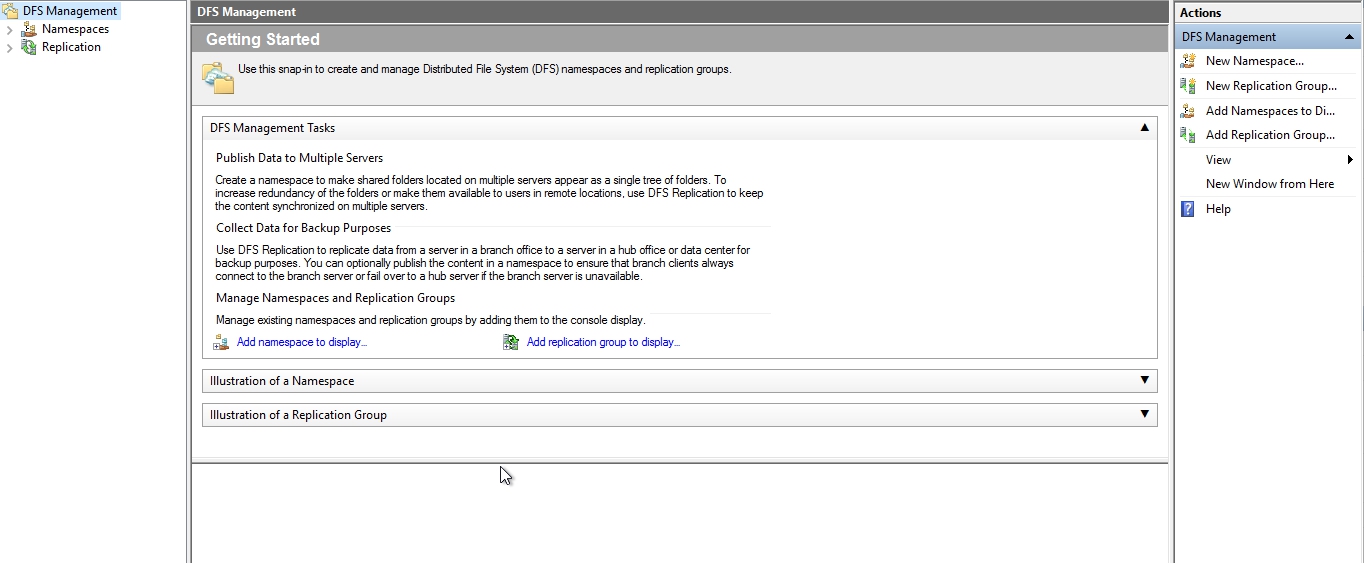Viewport: 1364px width, 563px height.
Task: Choose New Window from Here action
Action: click(x=1269, y=184)
